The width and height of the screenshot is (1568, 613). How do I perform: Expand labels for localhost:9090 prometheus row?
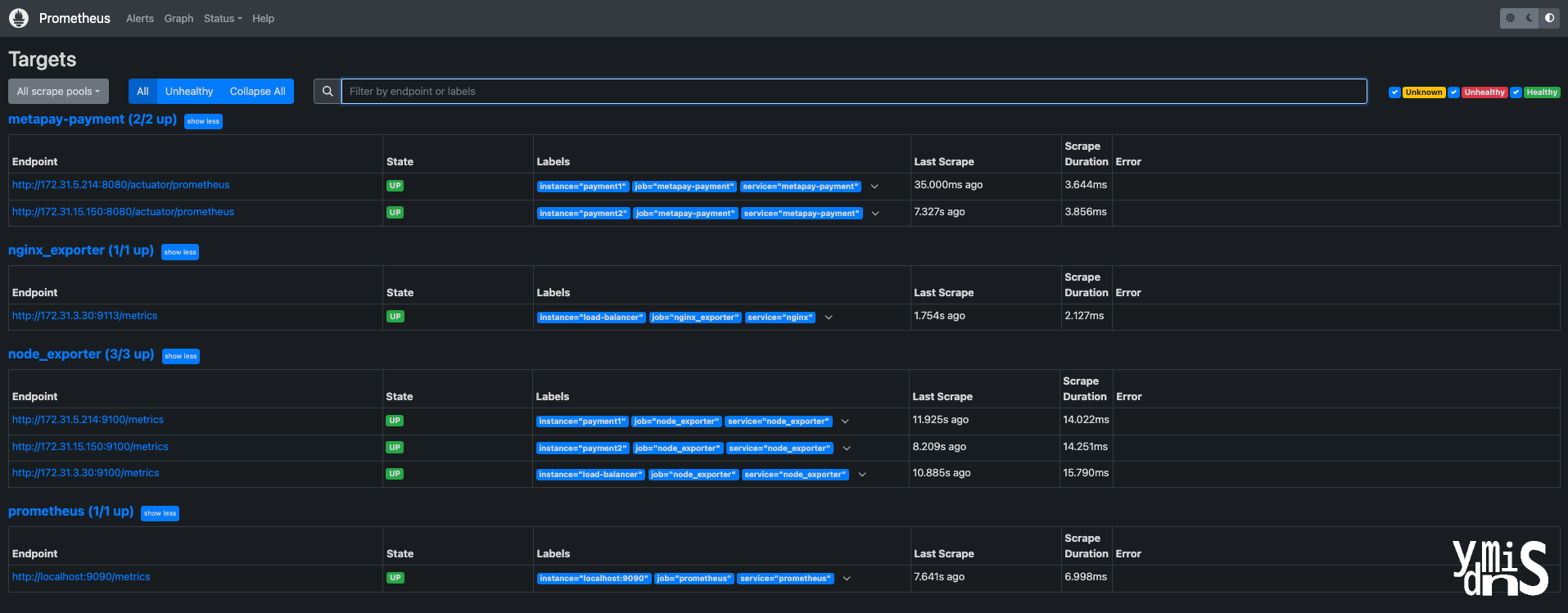pyautogui.click(x=847, y=579)
